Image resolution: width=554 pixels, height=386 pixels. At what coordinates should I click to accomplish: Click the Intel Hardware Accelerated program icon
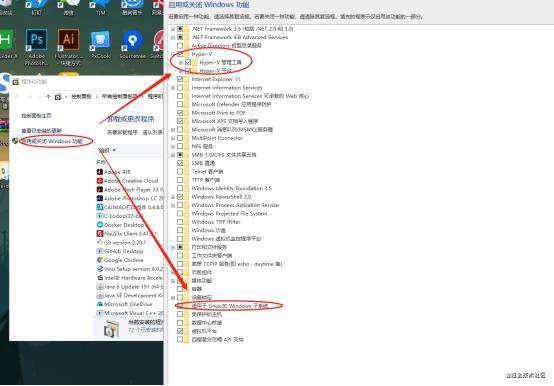click(x=100, y=278)
